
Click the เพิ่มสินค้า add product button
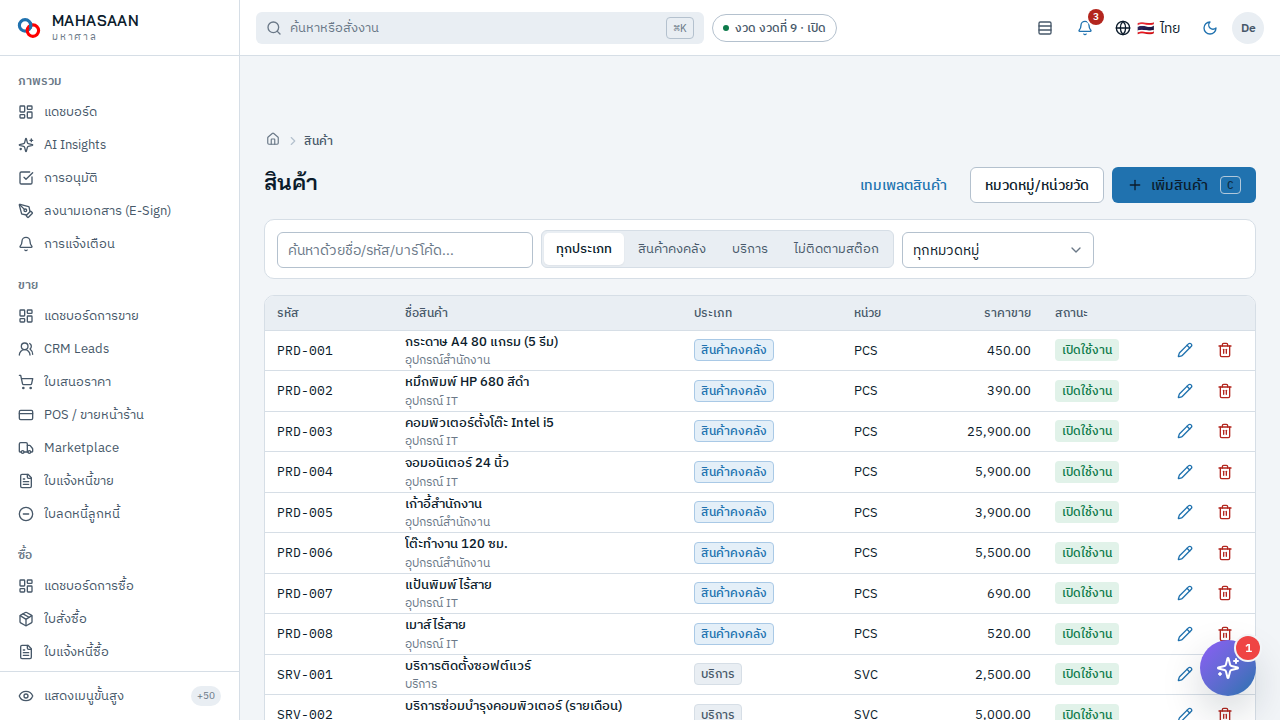click(x=1184, y=185)
